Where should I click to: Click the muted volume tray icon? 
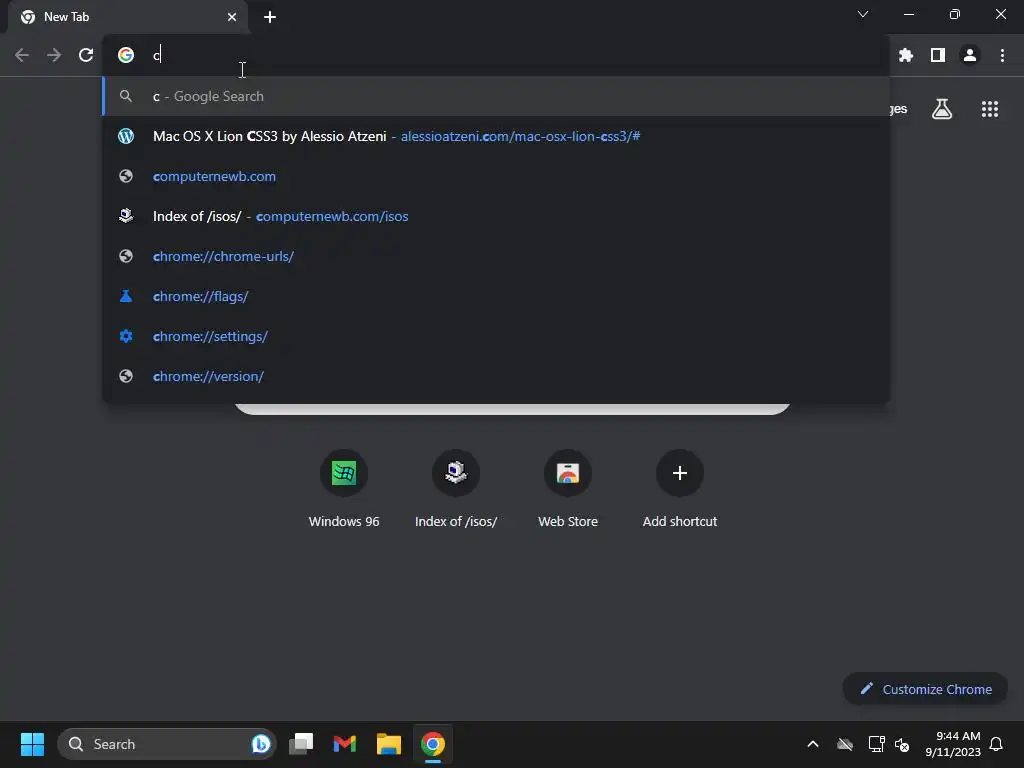pos(903,744)
